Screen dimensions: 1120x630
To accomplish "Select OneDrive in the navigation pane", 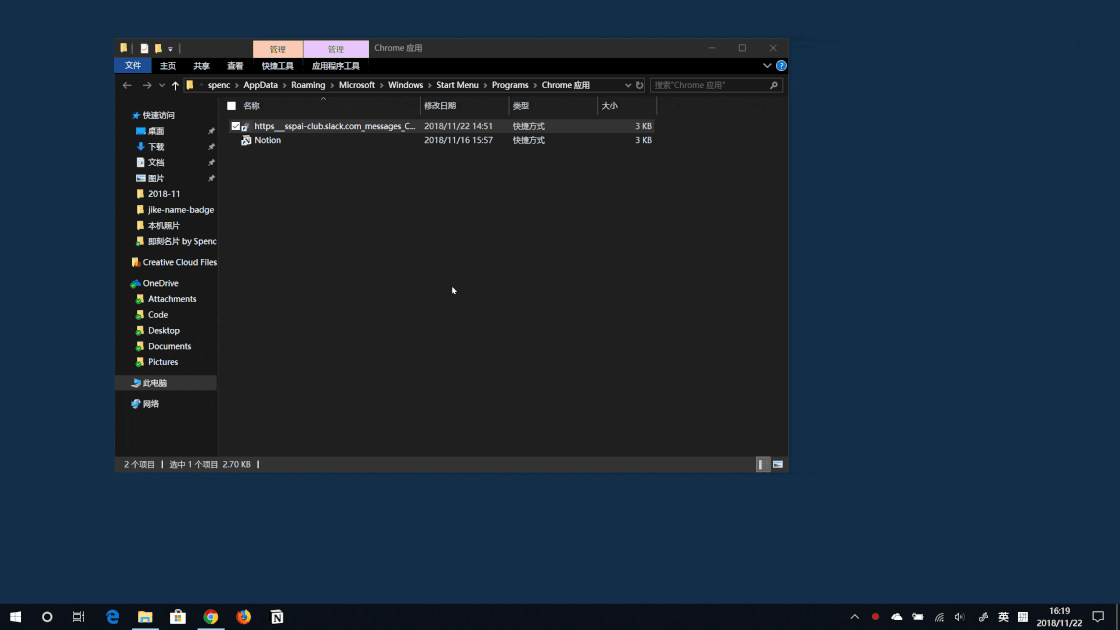I will coord(160,283).
